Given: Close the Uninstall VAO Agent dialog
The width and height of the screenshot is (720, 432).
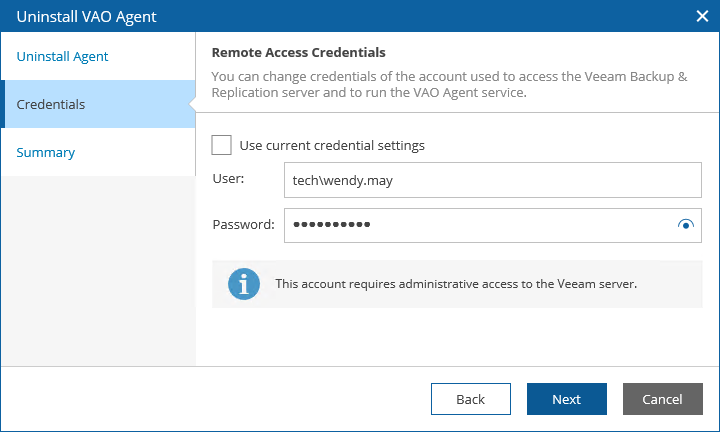Looking at the screenshot, I should click(x=702, y=16).
